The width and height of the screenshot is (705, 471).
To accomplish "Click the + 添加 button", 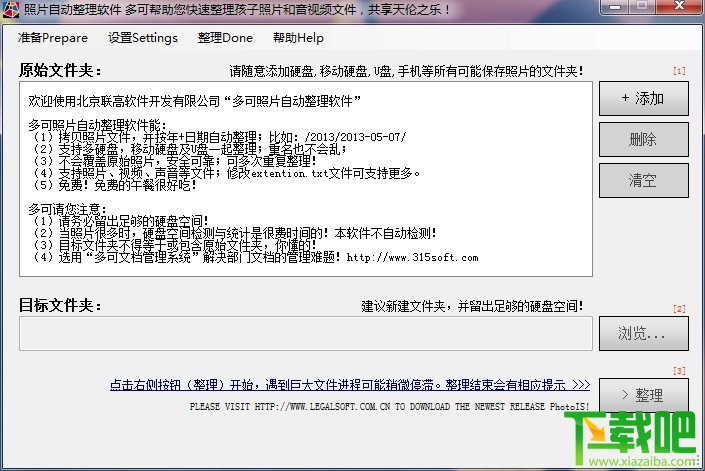I will [643, 98].
